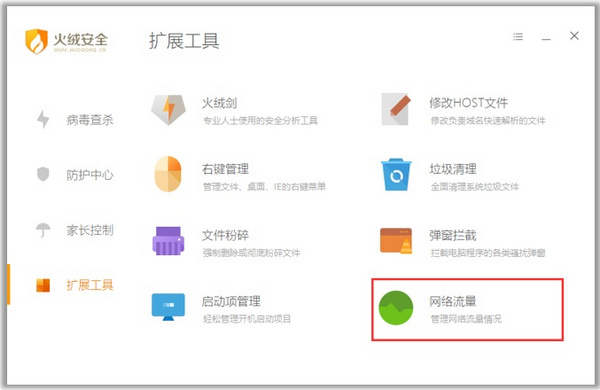Click the 火绒安全 shield logo

pos(36,41)
